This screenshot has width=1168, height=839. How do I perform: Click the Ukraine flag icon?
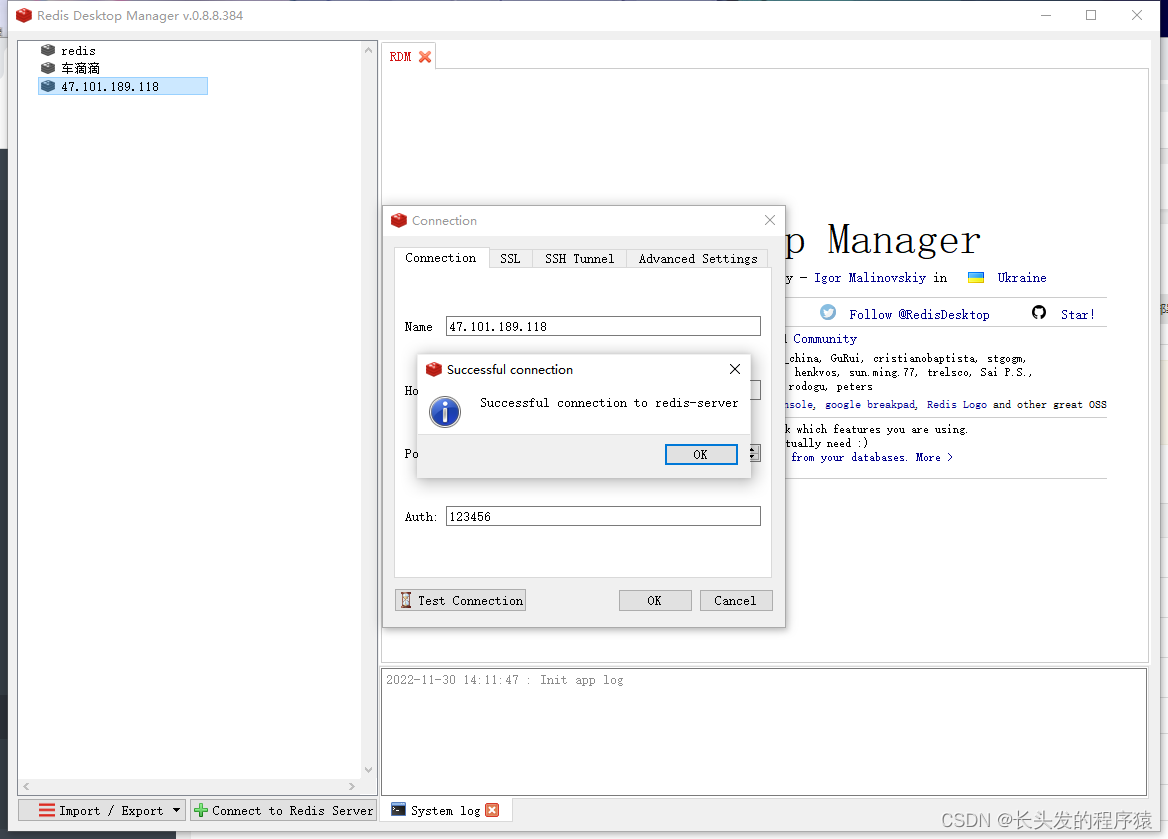tap(976, 278)
